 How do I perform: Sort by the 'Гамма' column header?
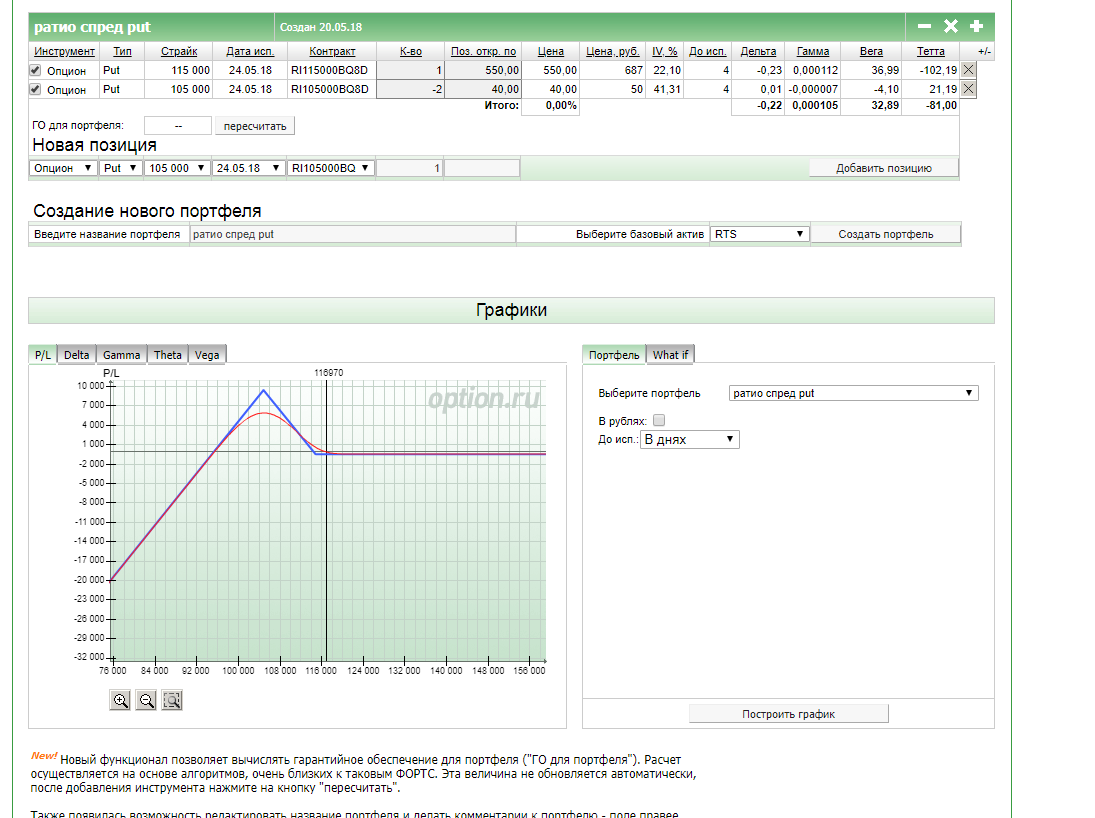tap(813, 51)
